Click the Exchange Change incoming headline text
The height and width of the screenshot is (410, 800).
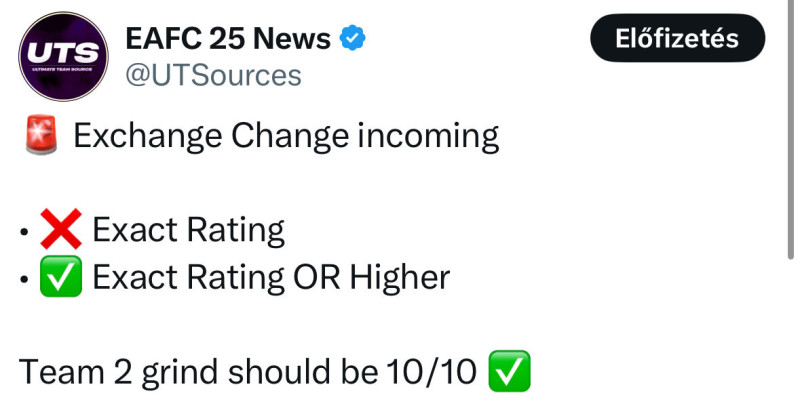click(286, 136)
